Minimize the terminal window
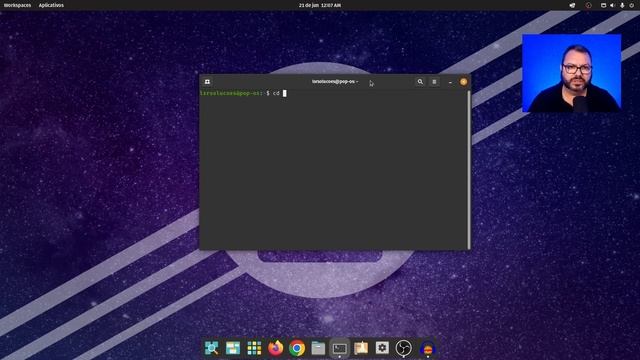The width and height of the screenshot is (640, 360). click(450, 82)
